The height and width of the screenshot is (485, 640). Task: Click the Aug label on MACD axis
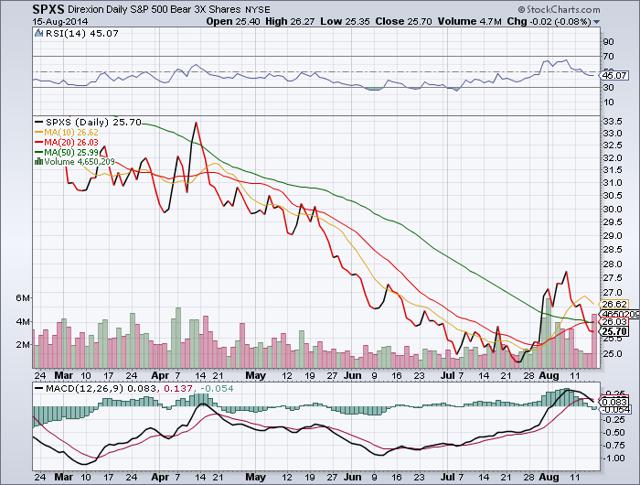[549, 476]
